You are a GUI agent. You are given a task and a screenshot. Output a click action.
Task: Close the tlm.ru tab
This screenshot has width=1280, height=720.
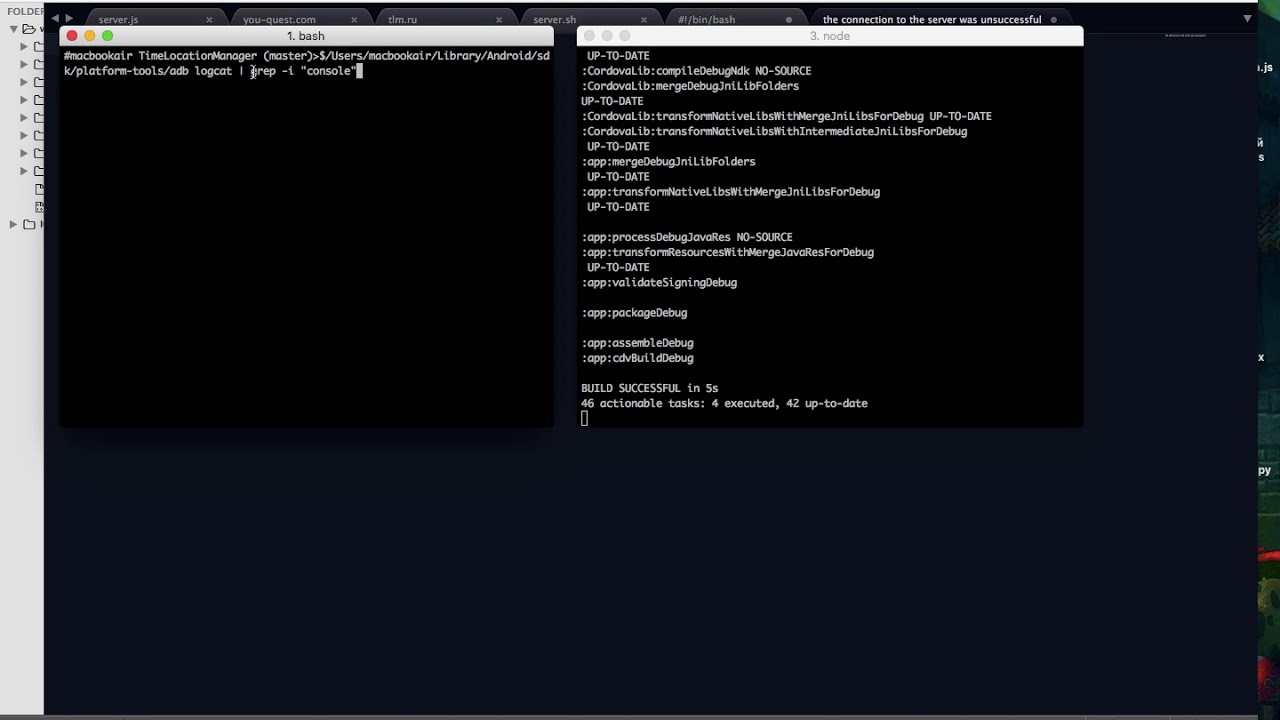click(499, 20)
